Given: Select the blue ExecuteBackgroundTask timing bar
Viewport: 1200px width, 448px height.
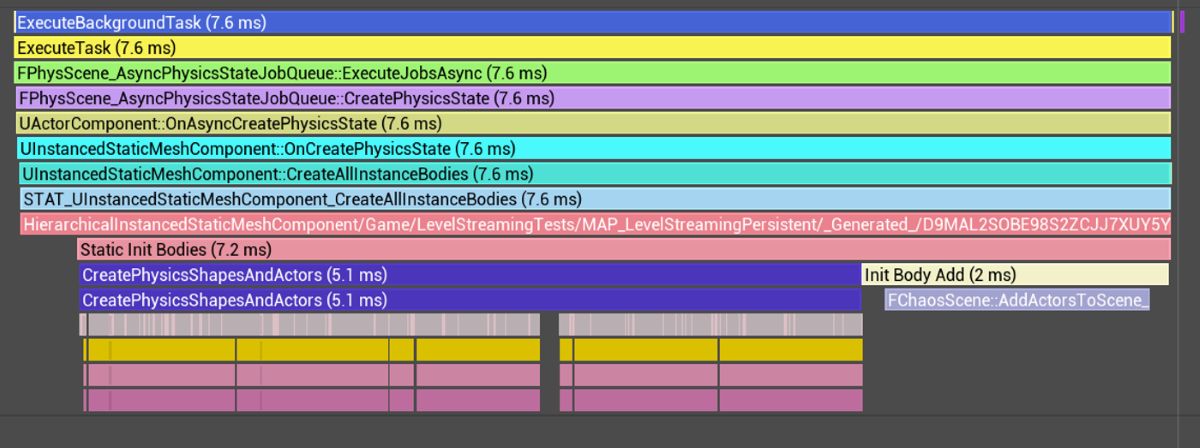Looking at the screenshot, I should (x=592, y=22).
